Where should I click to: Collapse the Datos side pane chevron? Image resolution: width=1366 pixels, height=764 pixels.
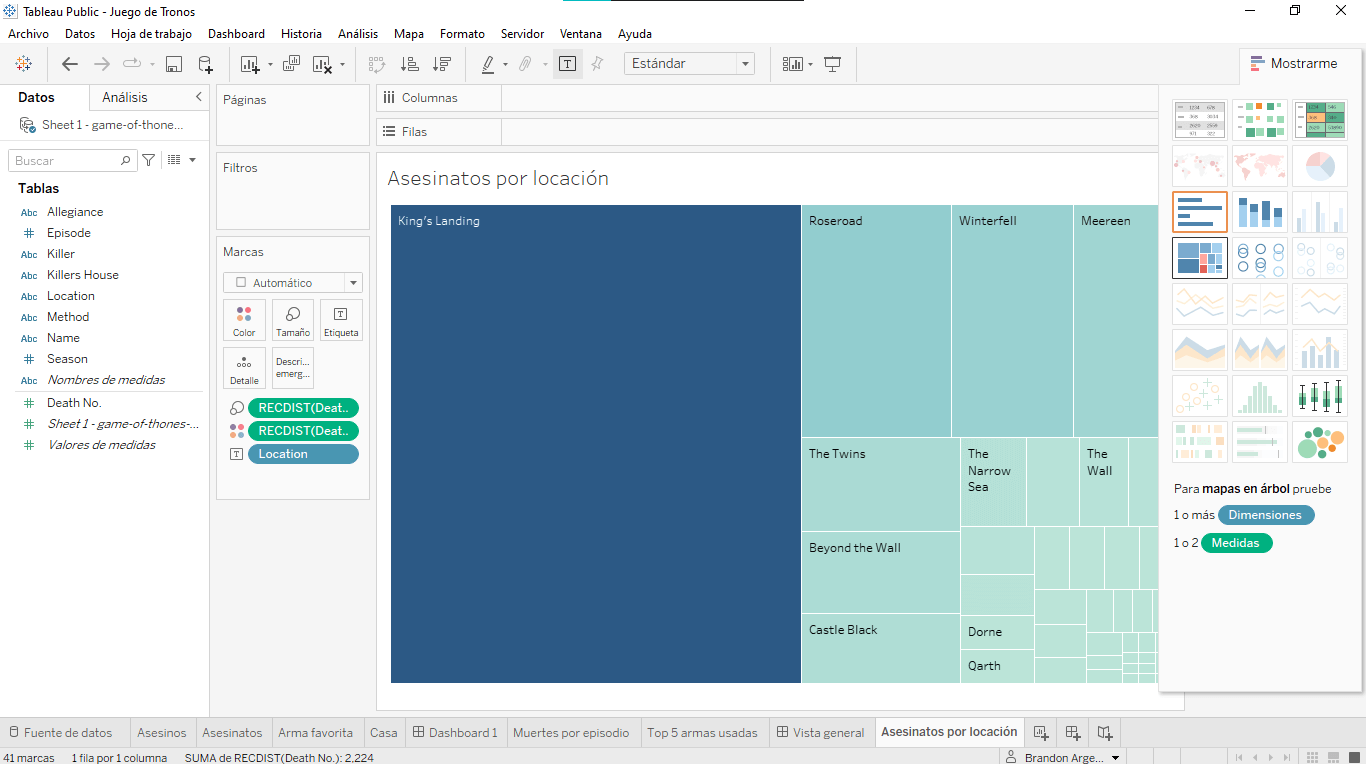[198, 97]
